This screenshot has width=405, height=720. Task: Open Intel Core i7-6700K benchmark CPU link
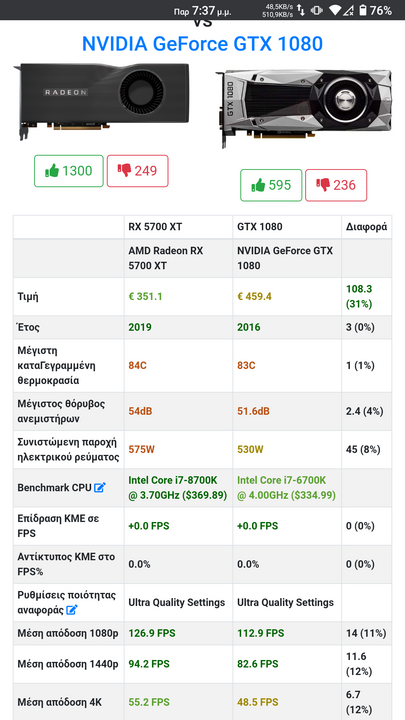[287, 488]
